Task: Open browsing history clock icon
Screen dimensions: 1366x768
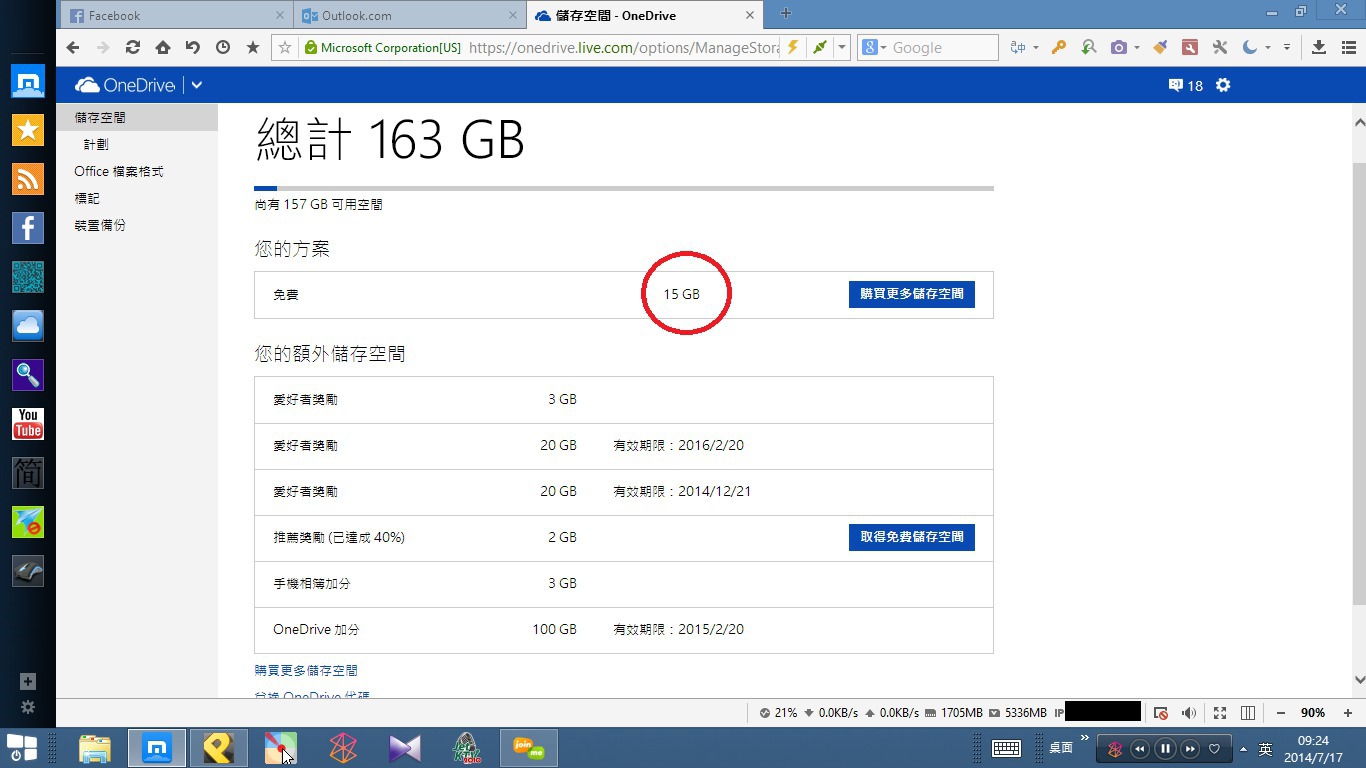Action: (222, 47)
